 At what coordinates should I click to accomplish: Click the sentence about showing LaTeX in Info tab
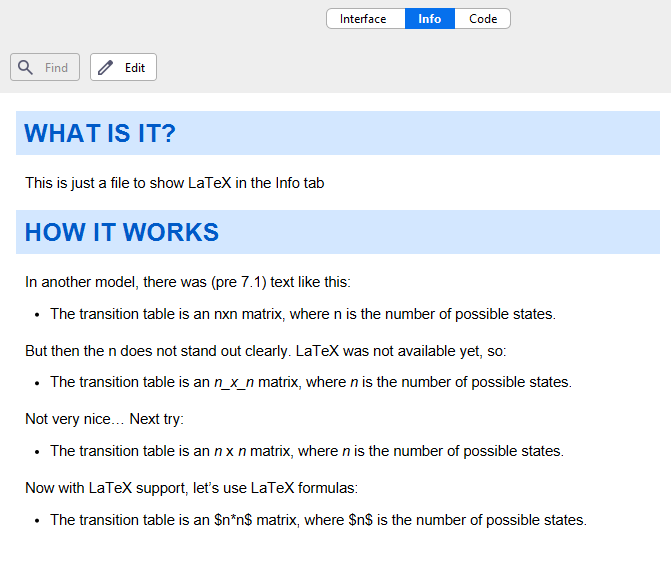[175, 183]
